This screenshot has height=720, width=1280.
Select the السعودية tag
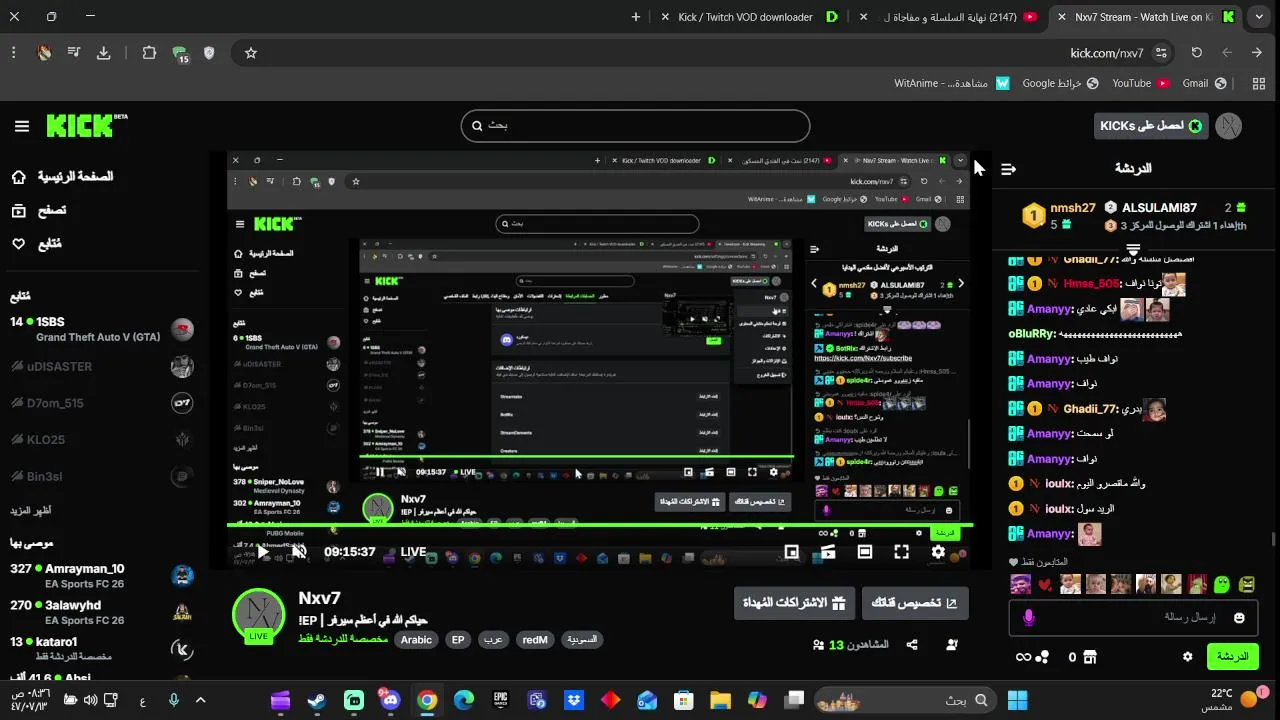click(582, 639)
